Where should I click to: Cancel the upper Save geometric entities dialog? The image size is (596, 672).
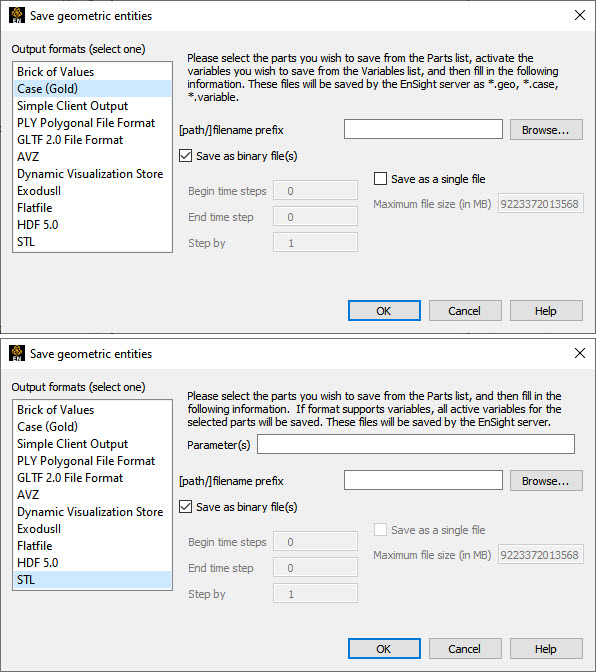point(465,311)
